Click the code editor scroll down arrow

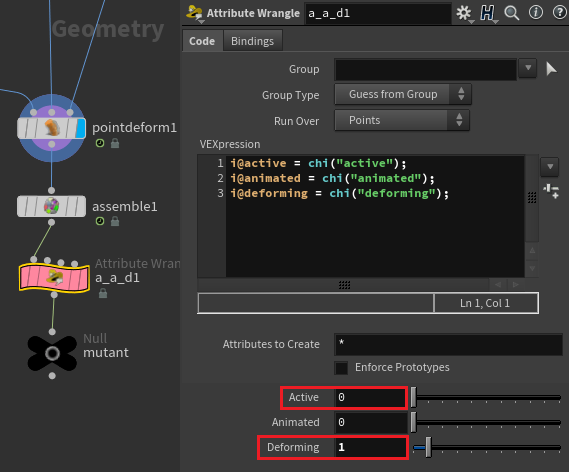click(x=532, y=268)
